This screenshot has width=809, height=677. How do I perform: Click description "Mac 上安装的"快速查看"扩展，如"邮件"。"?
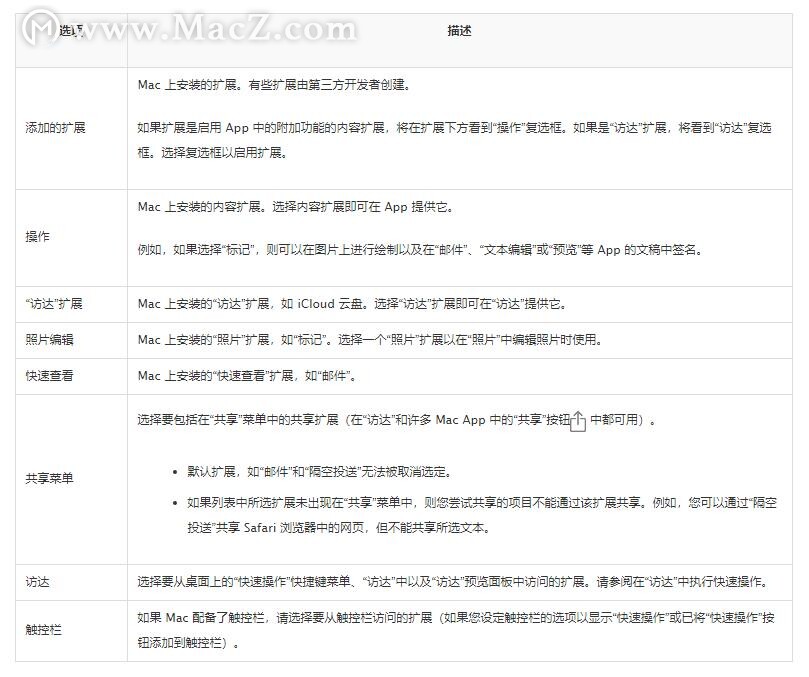247,376
